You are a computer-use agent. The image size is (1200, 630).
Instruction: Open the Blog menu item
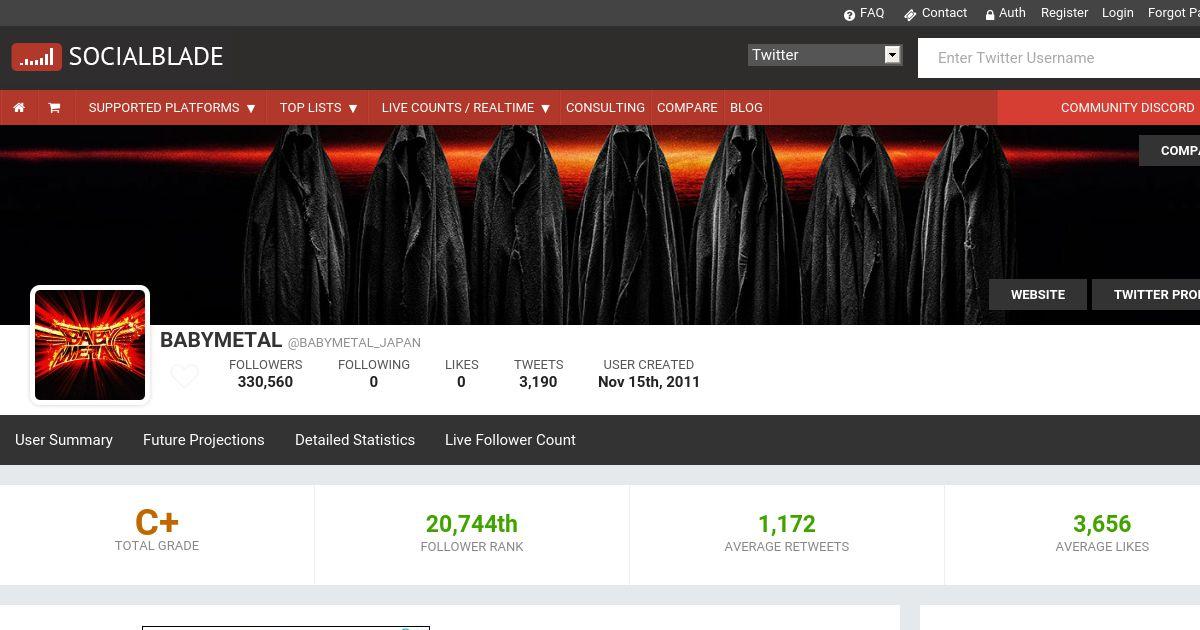pos(746,107)
